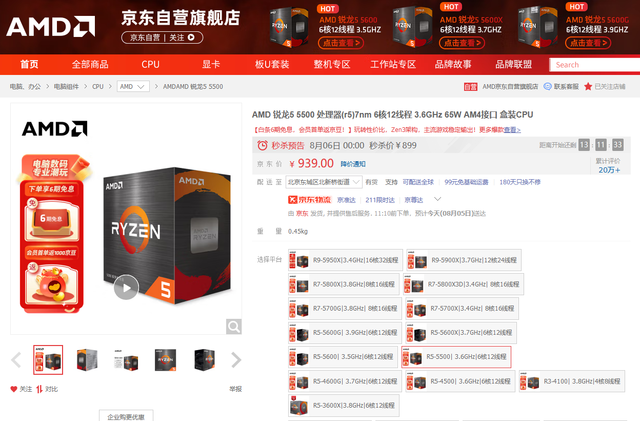The image size is (640, 421).
Task: Select first thumbnail with promo banner
Action: coord(48,360)
